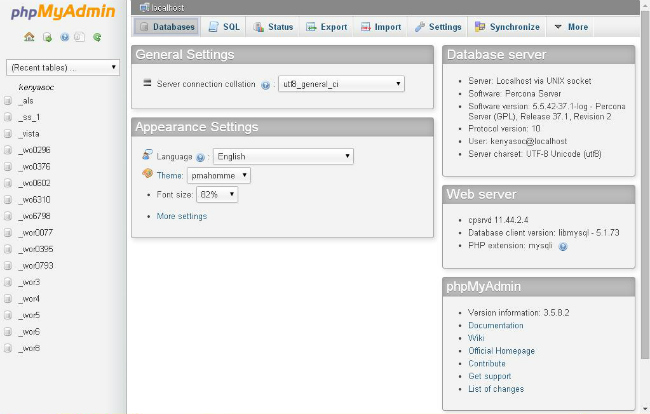Click the page vertical scrollbar

click(645, 184)
